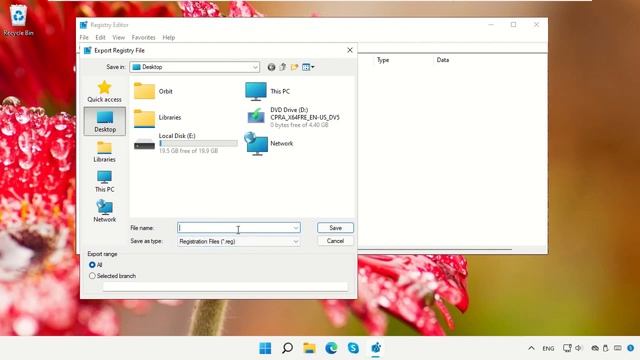Select Network item in file list
640x360 pixels.
pyautogui.click(x=269, y=143)
